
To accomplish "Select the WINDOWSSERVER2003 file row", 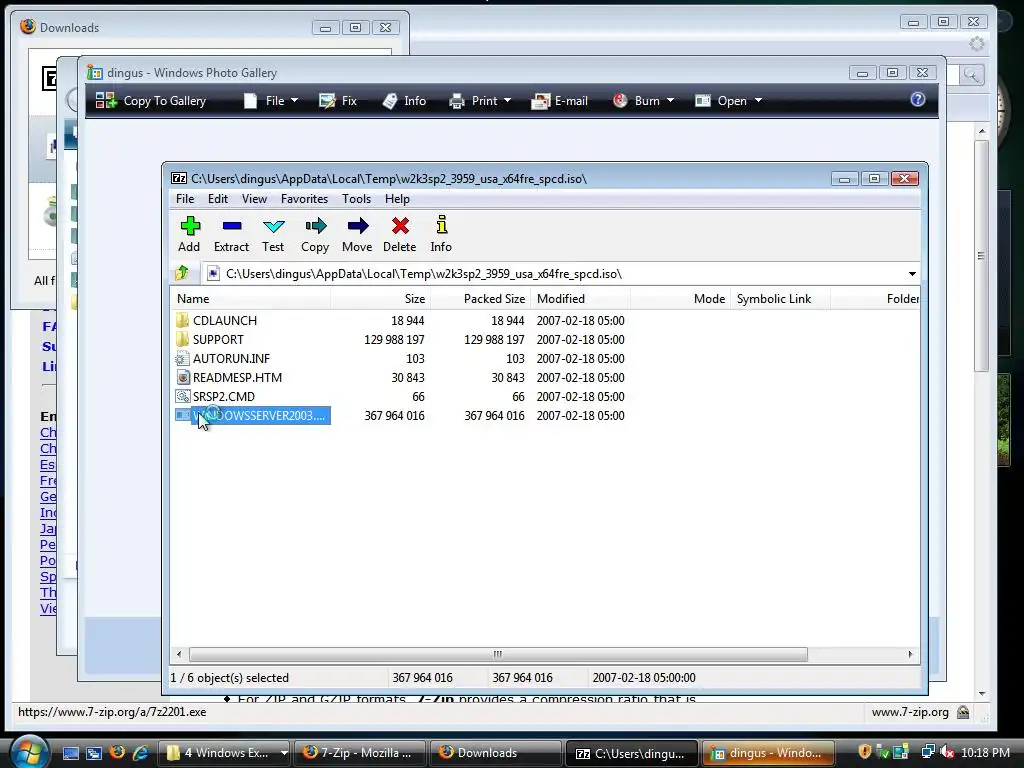I will click(253, 415).
